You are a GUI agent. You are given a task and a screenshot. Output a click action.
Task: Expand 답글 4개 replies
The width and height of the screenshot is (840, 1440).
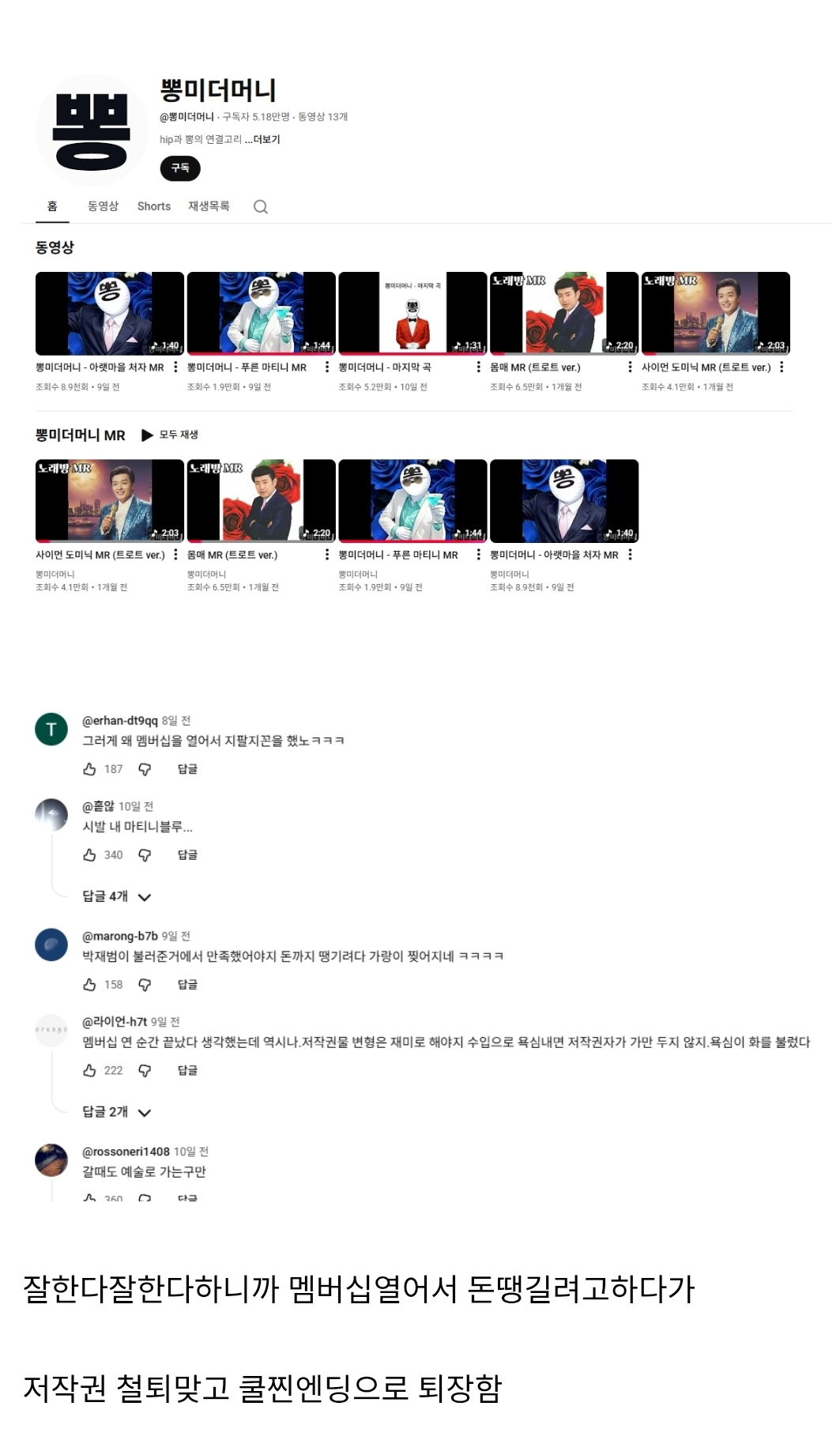(x=116, y=896)
